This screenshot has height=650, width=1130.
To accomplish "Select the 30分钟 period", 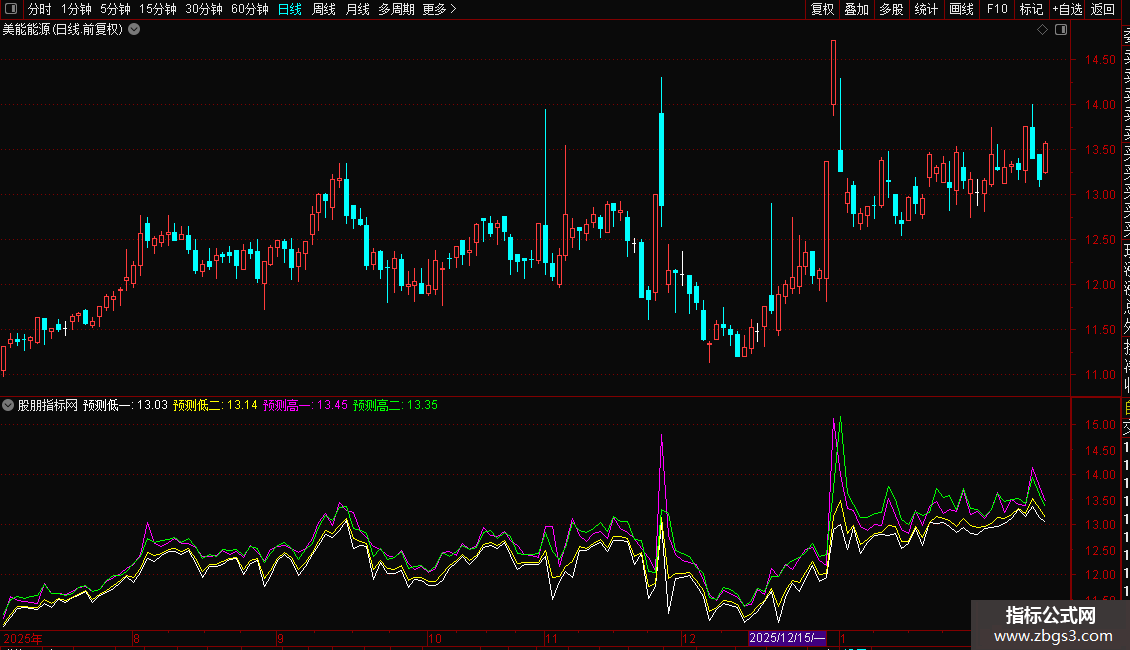I will 204,9.
